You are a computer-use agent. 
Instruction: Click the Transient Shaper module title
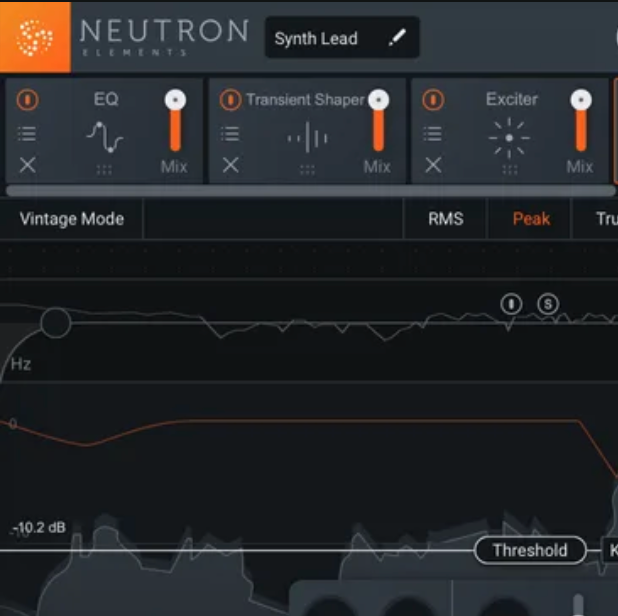305,100
